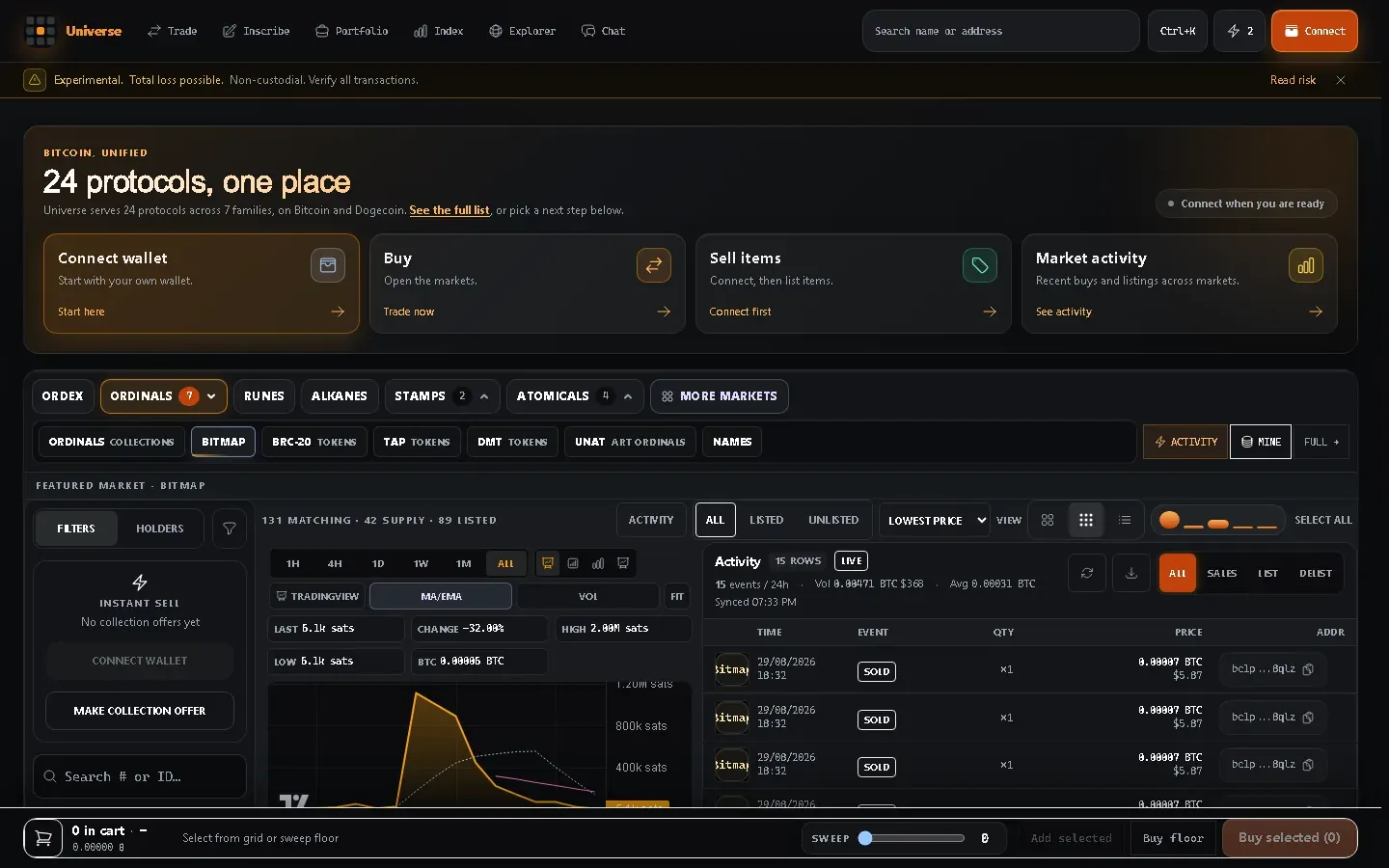Screen dimensions: 1389x868
Task: Collapse the Atomicals market group
Action: coord(628,396)
